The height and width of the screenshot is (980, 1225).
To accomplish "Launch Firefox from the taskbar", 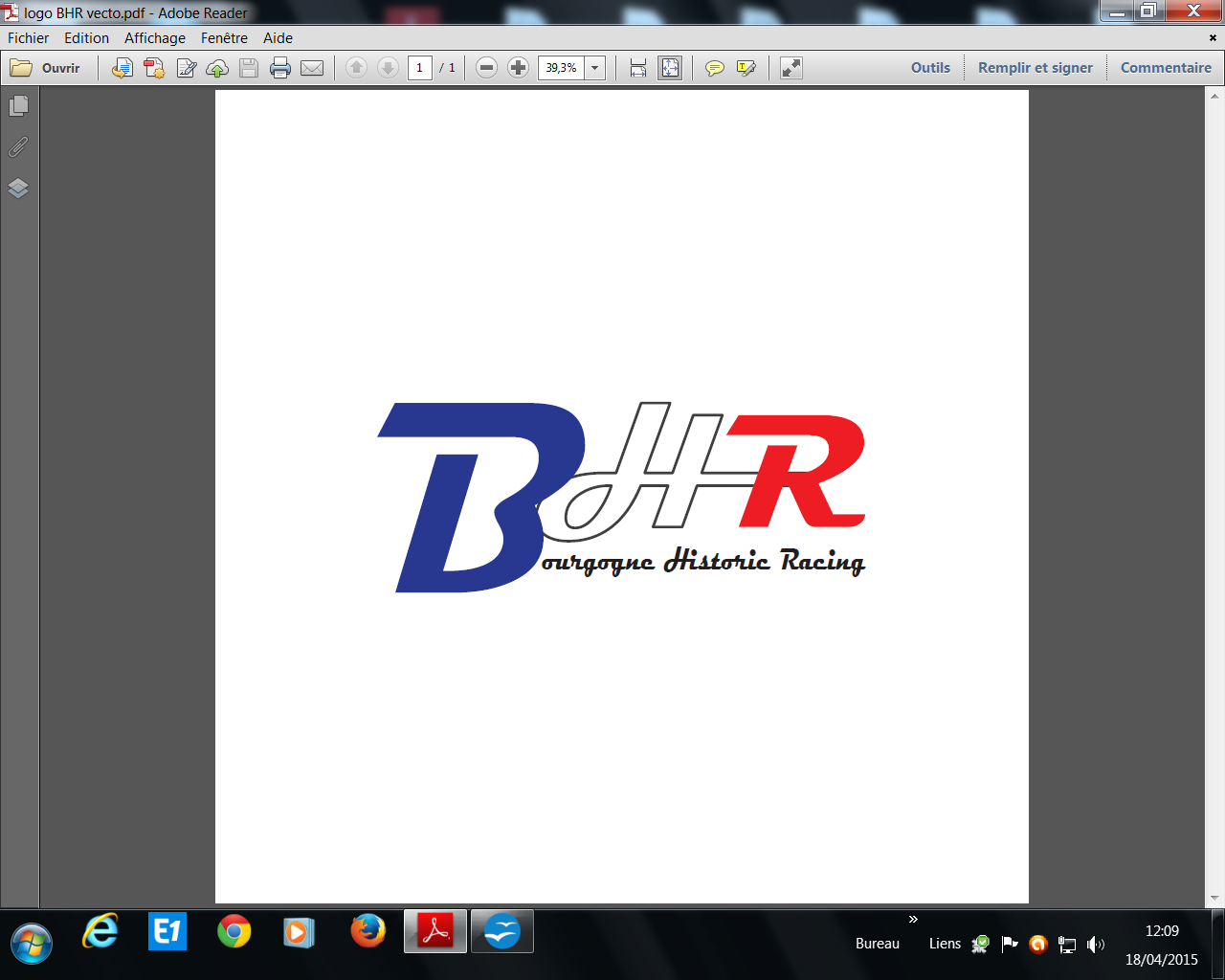I will 367,931.
